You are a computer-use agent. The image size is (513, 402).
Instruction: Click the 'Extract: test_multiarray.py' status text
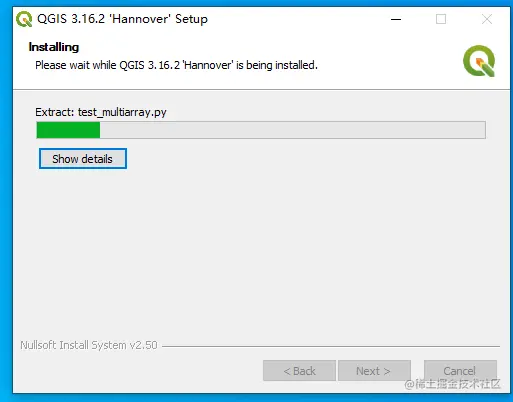[x=101, y=112]
